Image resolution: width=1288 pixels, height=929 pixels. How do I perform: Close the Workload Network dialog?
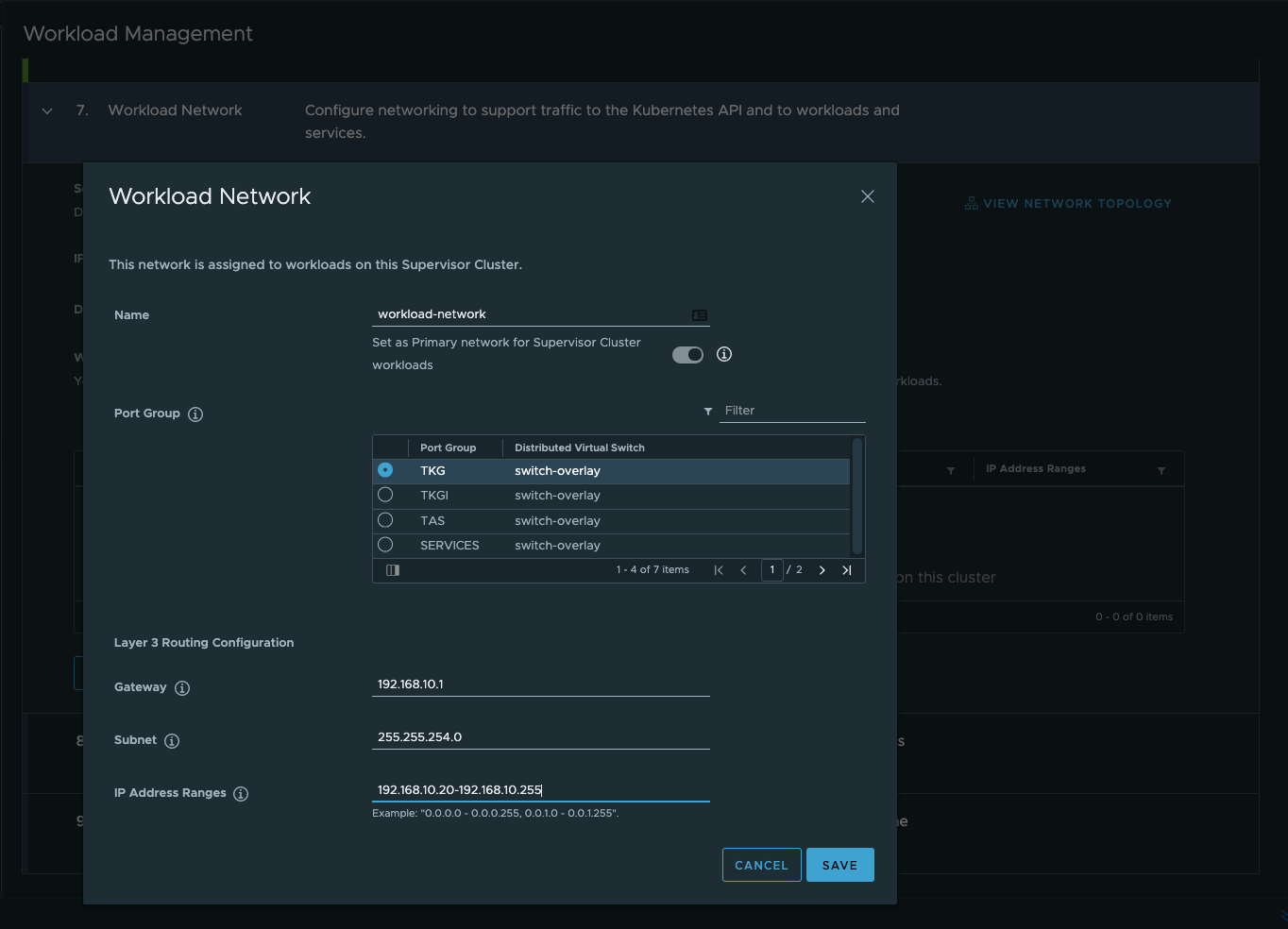[868, 196]
